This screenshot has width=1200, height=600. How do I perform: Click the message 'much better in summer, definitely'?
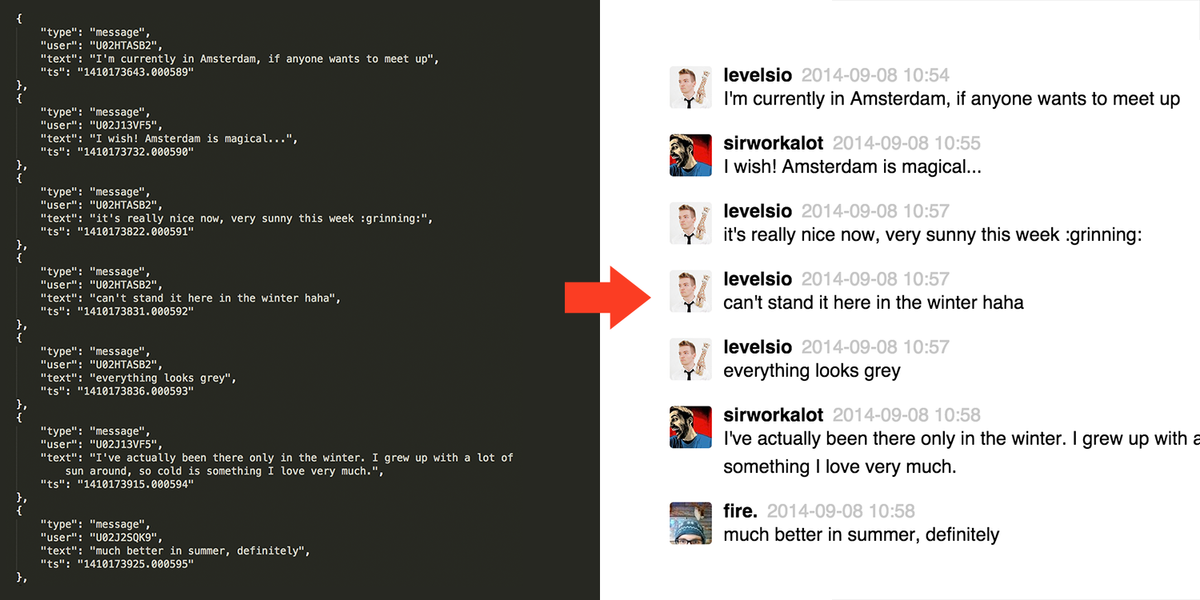tap(860, 535)
